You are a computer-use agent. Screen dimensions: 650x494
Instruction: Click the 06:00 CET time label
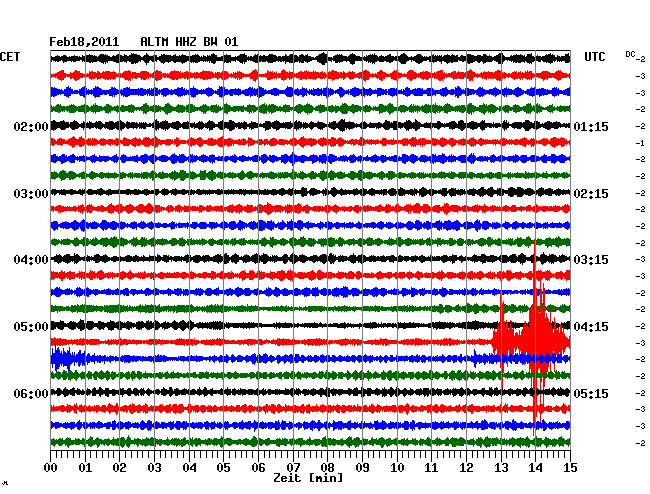[31, 393]
